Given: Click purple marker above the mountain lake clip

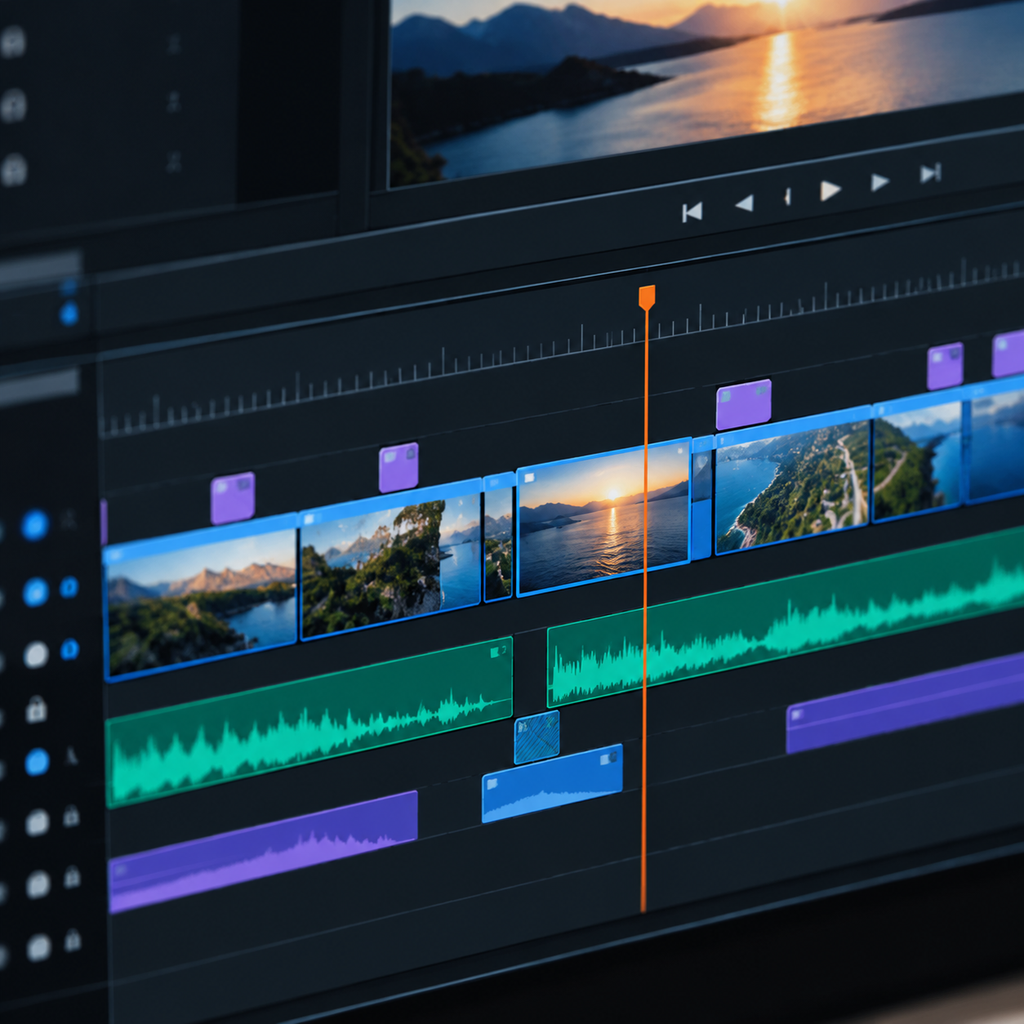Looking at the screenshot, I should tap(232, 498).
